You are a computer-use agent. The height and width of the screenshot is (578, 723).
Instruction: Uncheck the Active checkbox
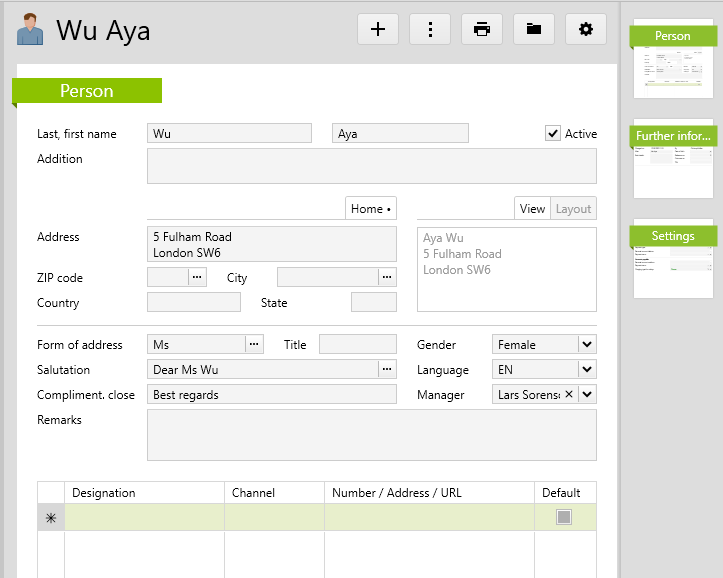point(553,133)
